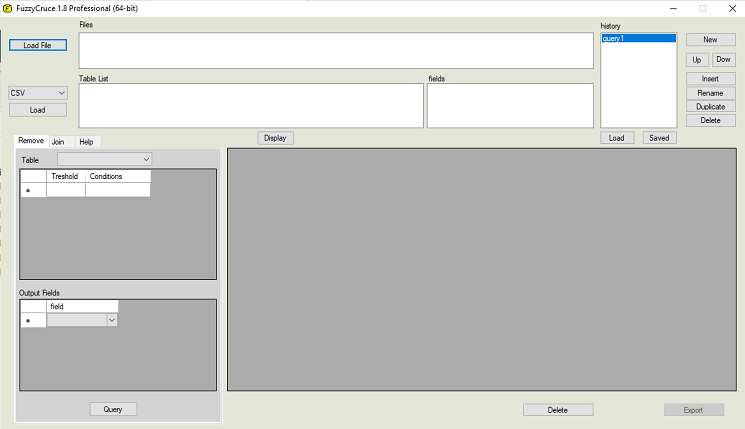Click the New query button
This screenshot has width=745, height=429.
(x=710, y=39)
